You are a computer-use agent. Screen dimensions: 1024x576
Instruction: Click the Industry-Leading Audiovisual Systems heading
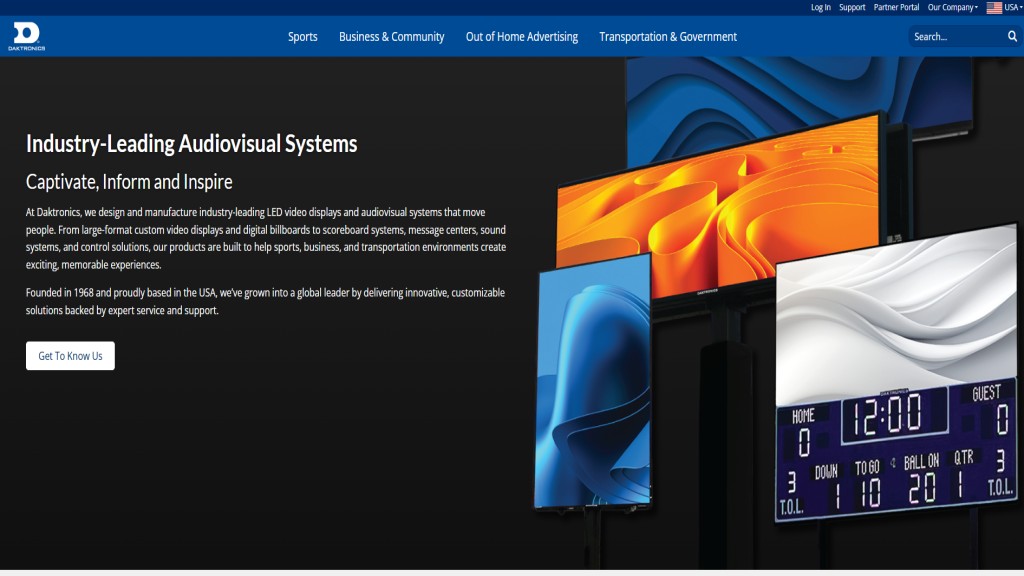coord(191,144)
